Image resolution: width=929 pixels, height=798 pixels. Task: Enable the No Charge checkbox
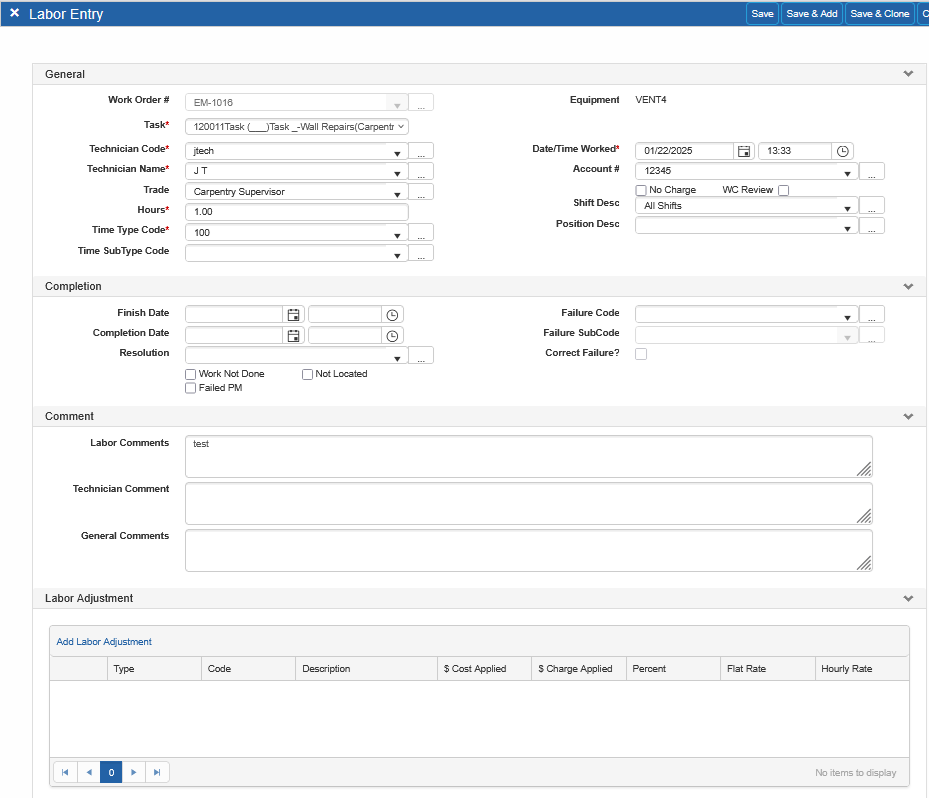coord(641,189)
